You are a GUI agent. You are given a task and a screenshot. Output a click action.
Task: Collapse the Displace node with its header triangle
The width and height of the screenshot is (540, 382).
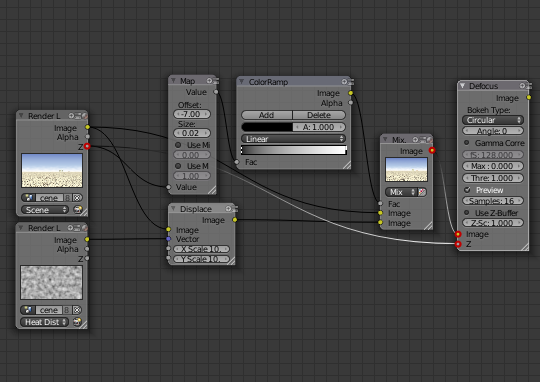(x=174, y=209)
